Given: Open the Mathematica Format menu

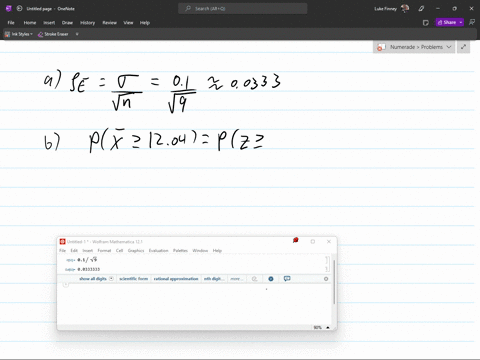Looking at the screenshot, I should (104, 251).
